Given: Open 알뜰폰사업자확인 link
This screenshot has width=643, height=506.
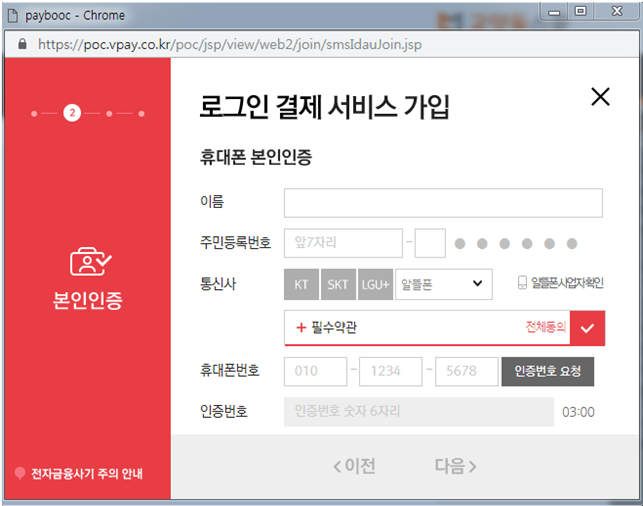Looking at the screenshot, I should [568, 283].
